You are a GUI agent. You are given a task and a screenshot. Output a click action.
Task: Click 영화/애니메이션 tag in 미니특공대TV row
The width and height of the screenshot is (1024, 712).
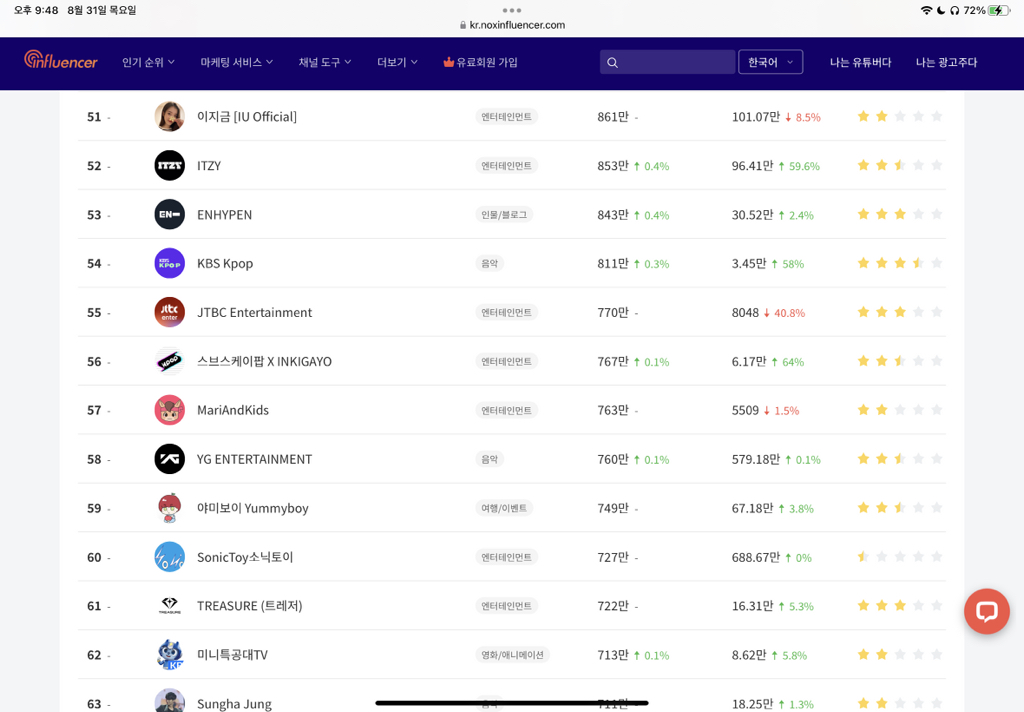[512, 655]
